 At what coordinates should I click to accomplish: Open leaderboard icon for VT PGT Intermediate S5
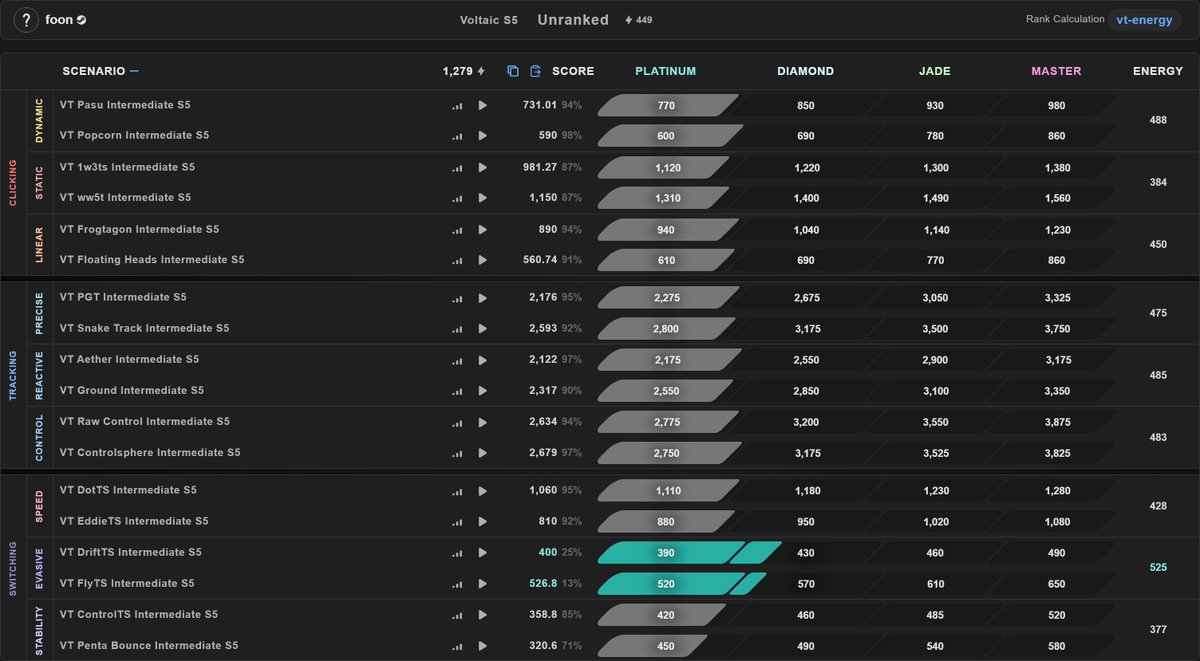[x=458, y=298]
